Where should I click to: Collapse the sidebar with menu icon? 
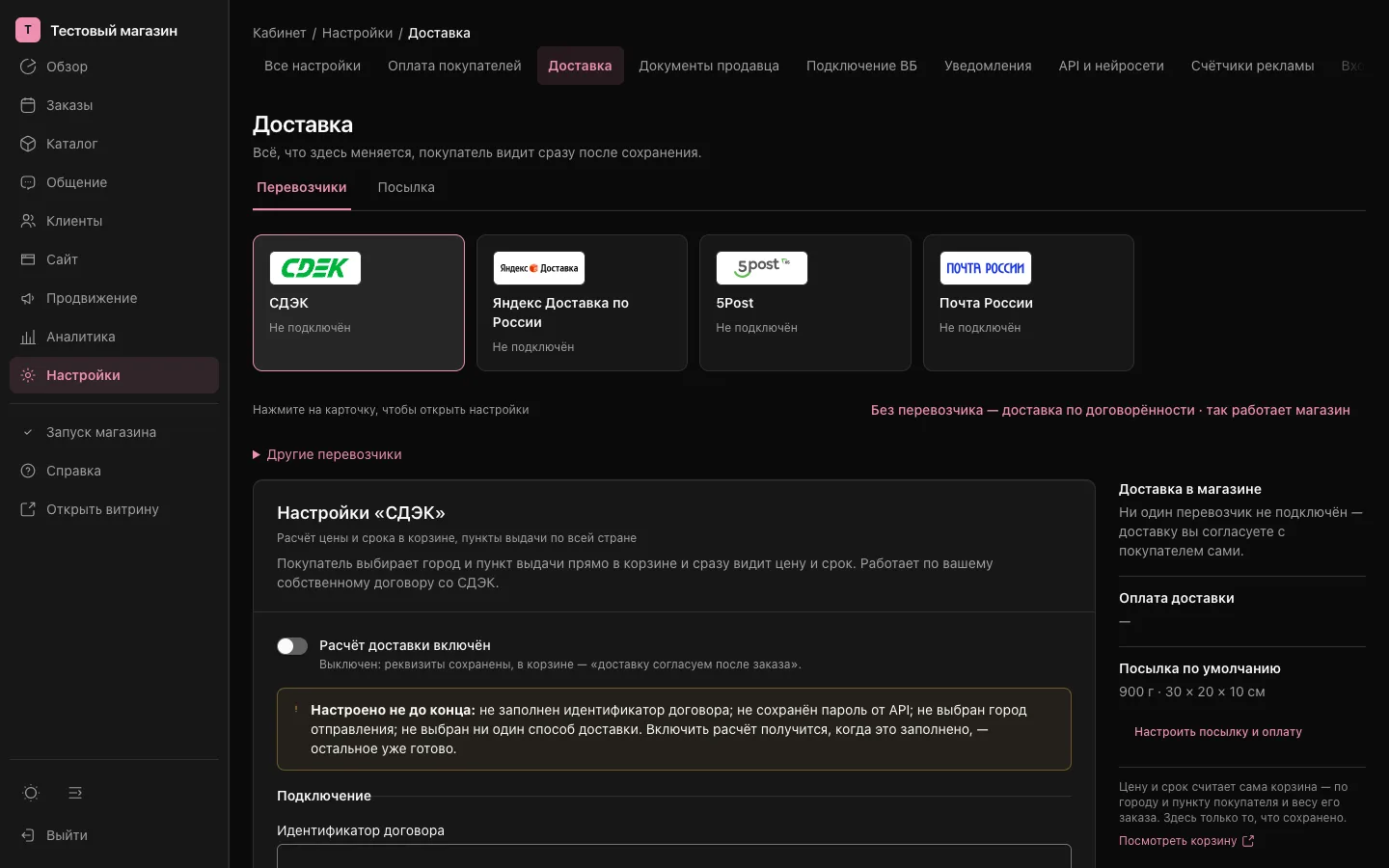[75, 793]
